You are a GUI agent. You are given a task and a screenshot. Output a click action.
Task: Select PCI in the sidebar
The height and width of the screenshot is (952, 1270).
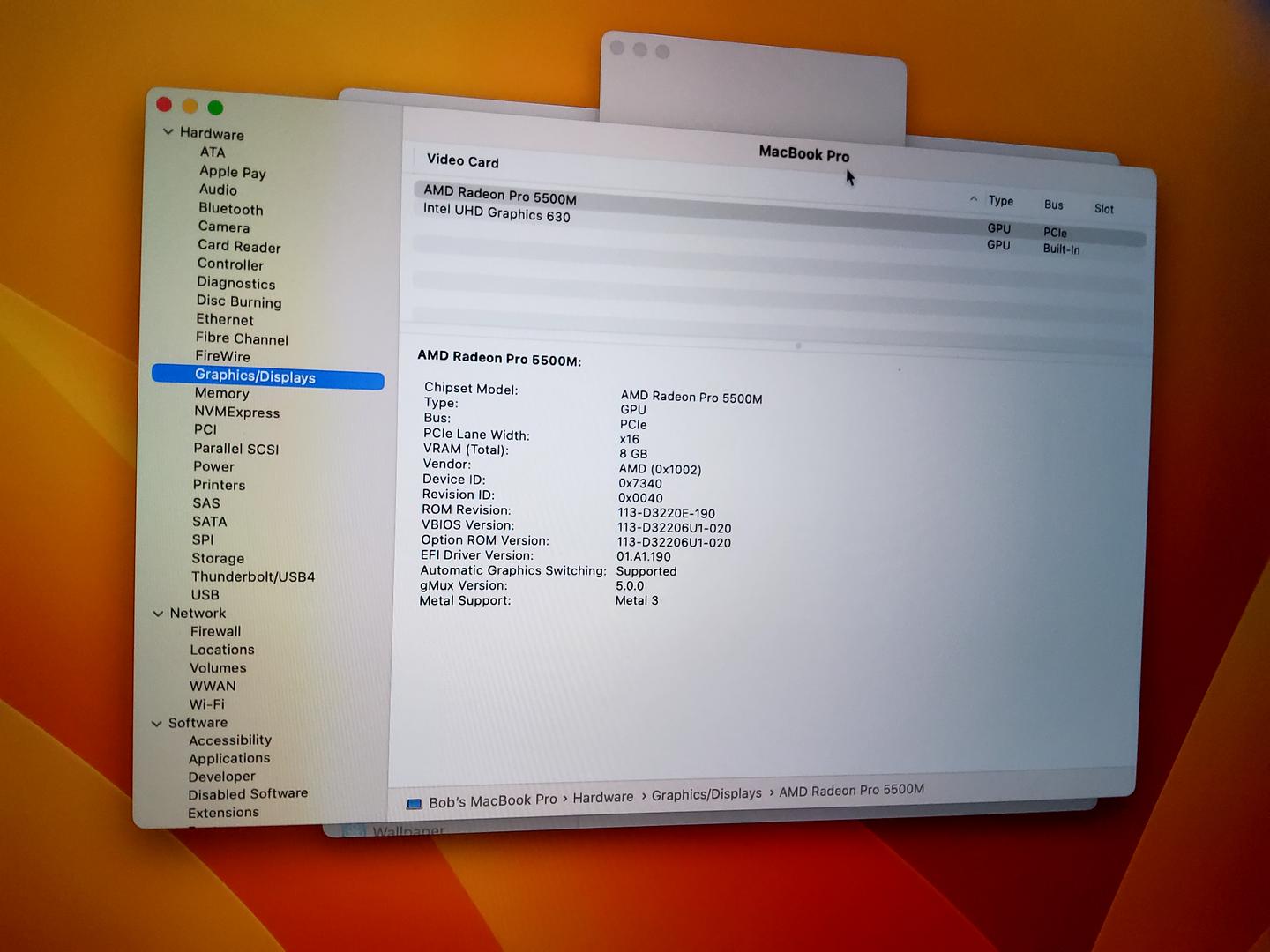[205, 429]
